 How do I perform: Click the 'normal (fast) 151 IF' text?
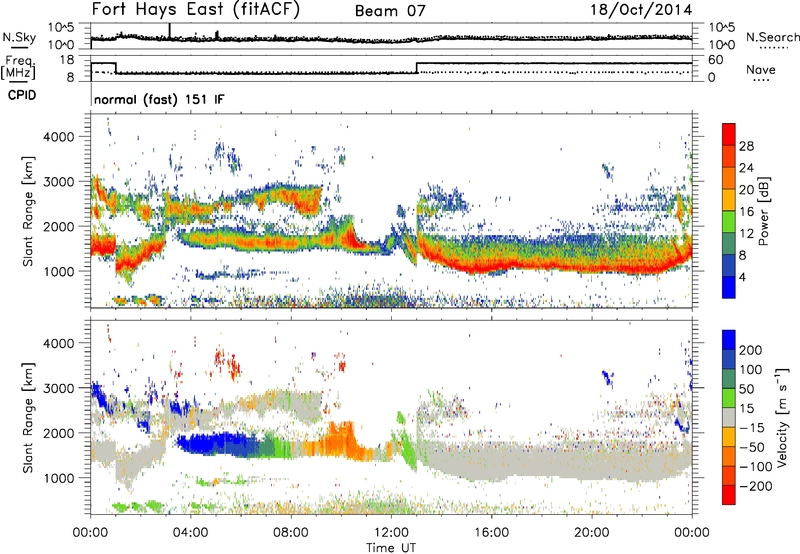(159, 99)
